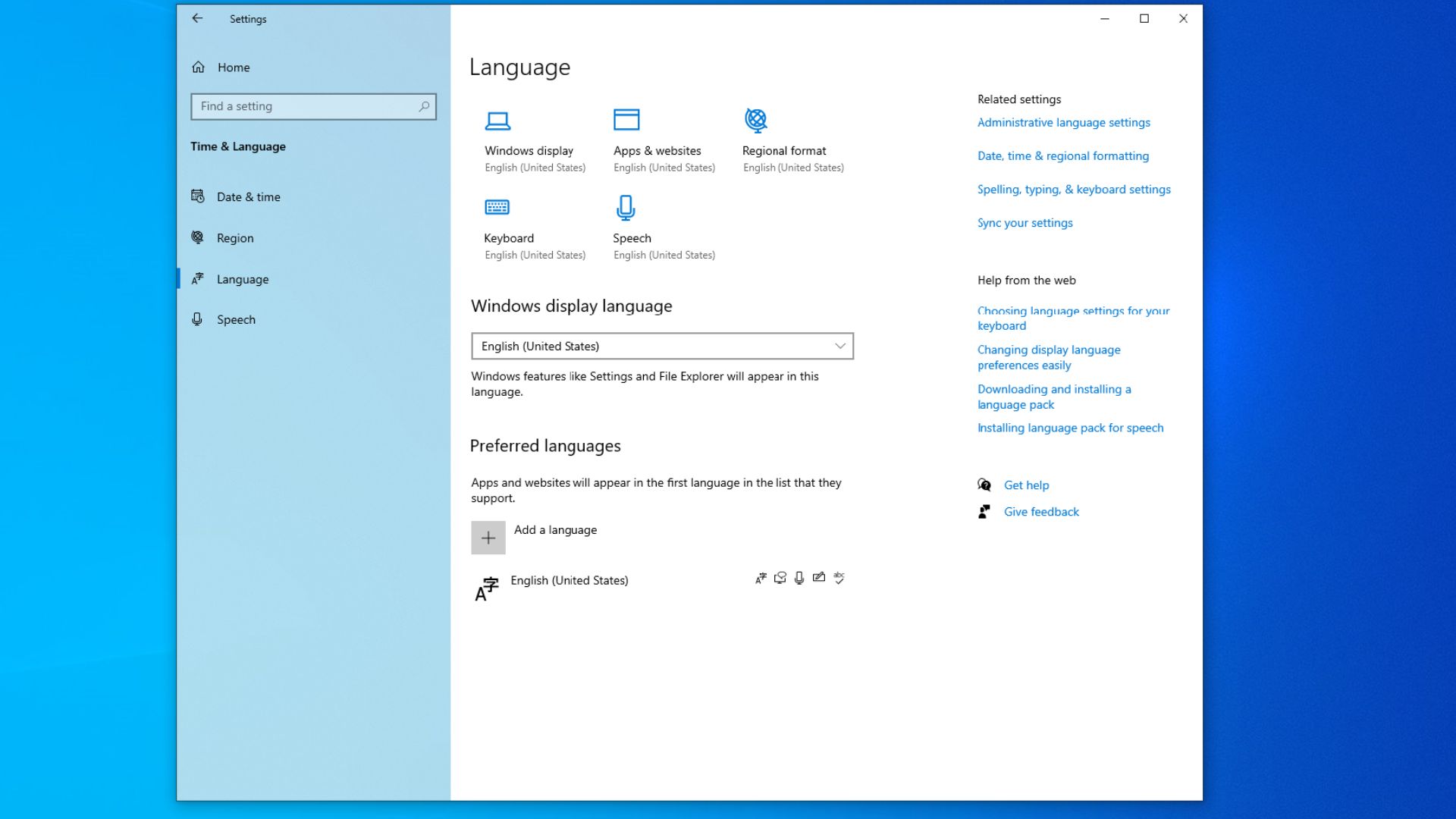Open Installing language pack for speech
1456x819 pixels.
tap(1070, 428)
